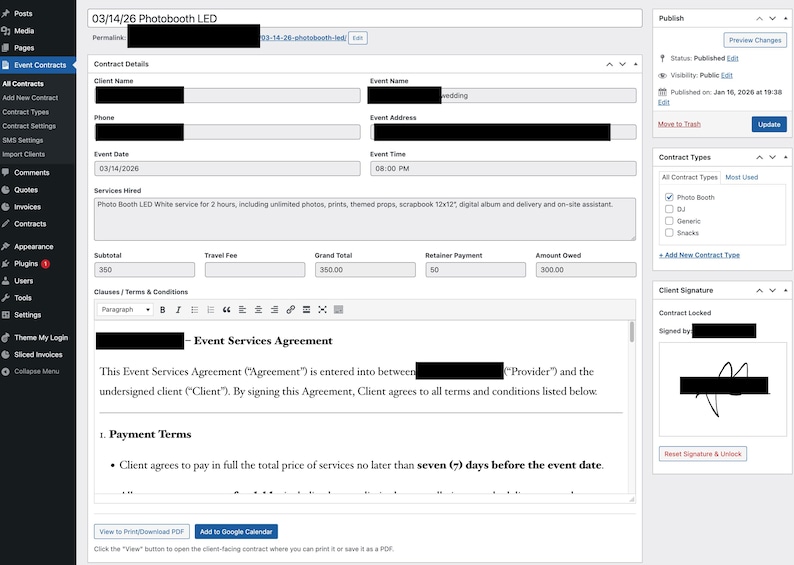Insert a bulleted list

[x=194, y=310]
